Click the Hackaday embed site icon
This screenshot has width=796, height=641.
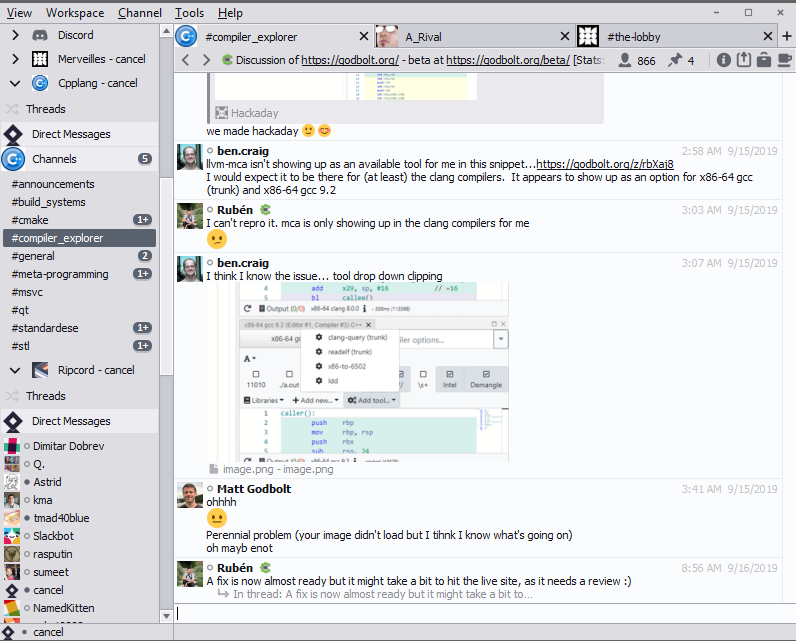tap(221, 113)
